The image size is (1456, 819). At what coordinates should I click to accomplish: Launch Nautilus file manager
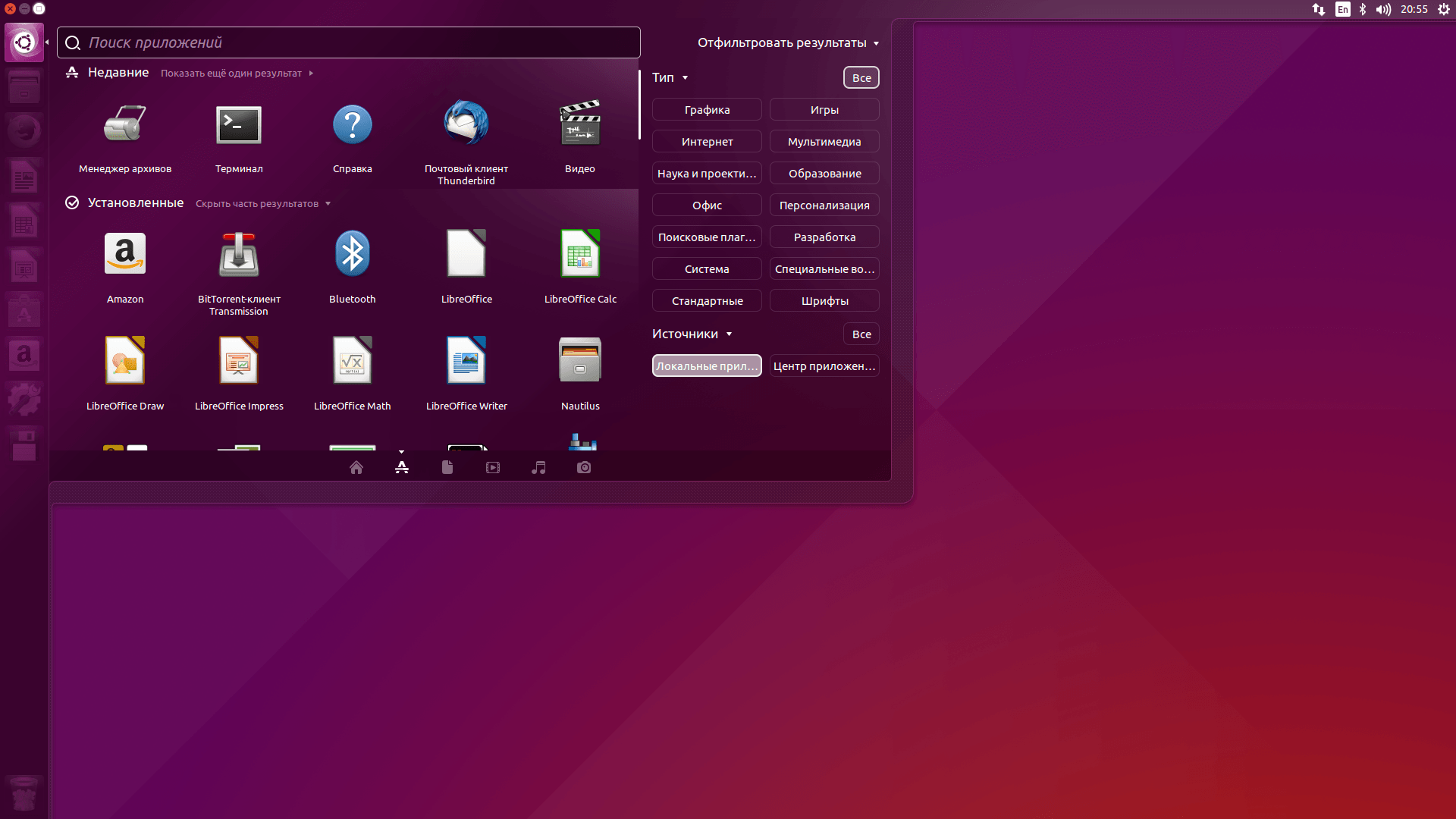pos(580,360)
